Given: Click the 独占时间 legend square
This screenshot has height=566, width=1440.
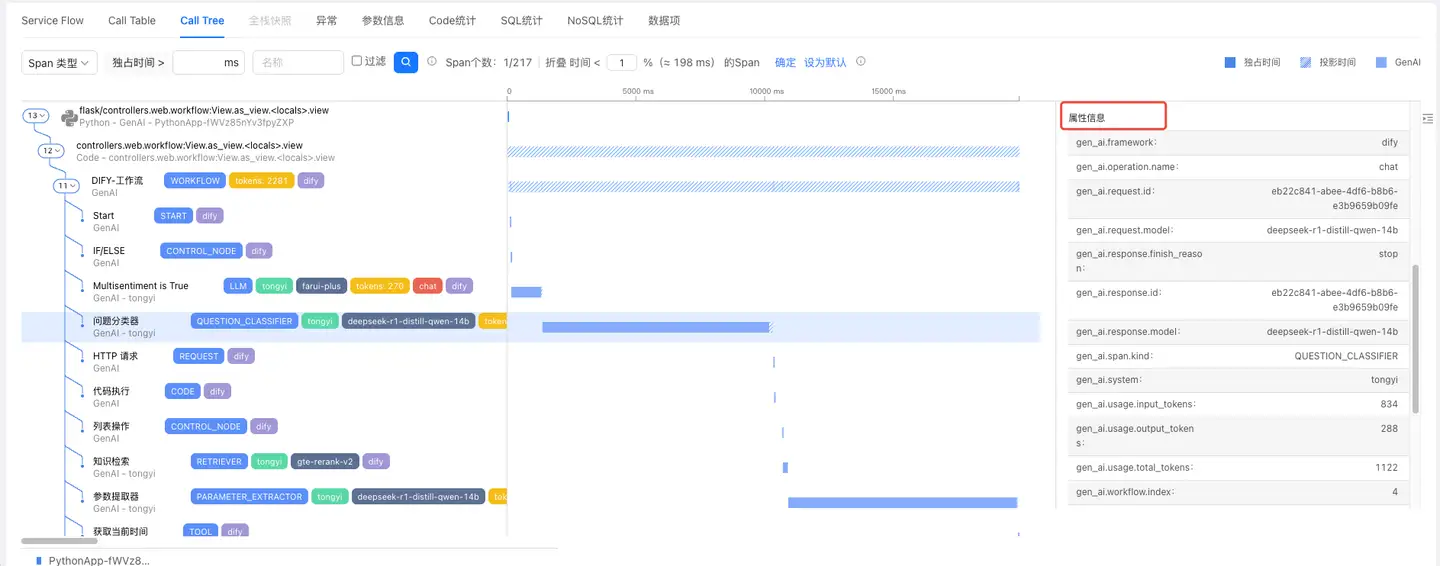Looking at the screenshot, I should point(1230,63).
